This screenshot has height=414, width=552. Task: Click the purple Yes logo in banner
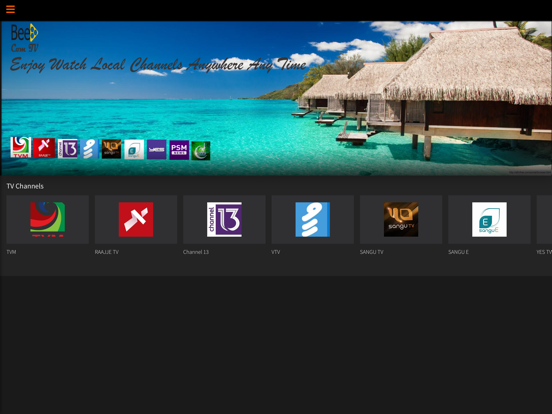157,150
